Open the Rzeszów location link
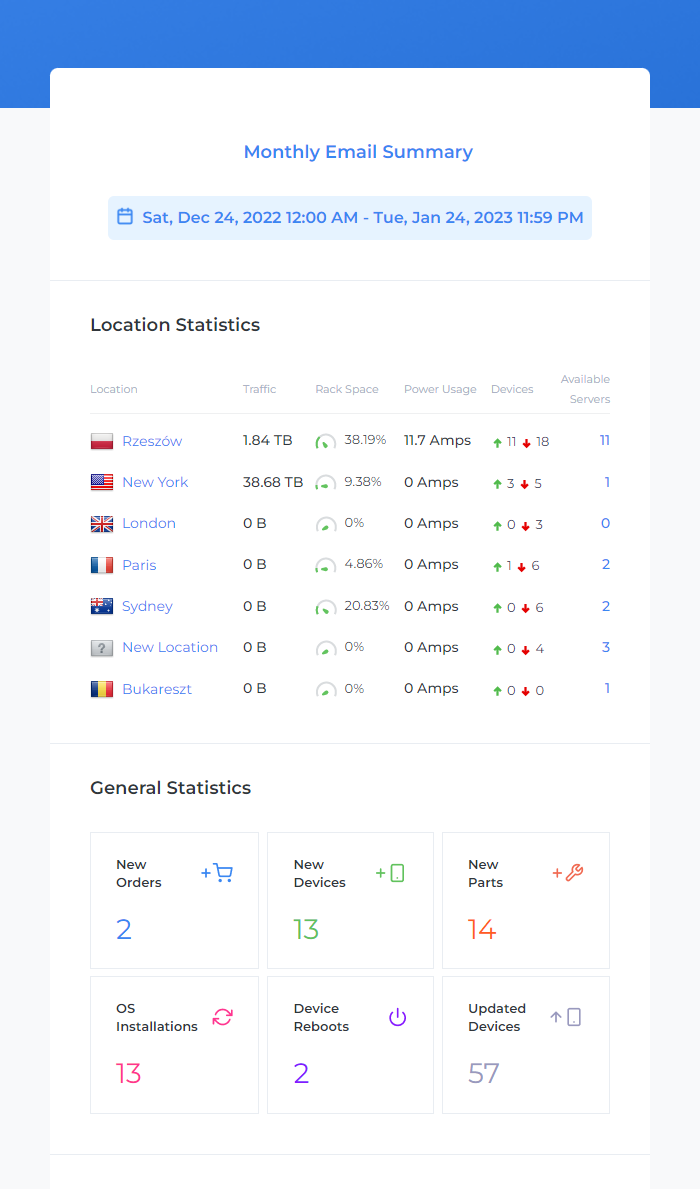This screenshot has height=1189, width=700. tap(152, 441)
